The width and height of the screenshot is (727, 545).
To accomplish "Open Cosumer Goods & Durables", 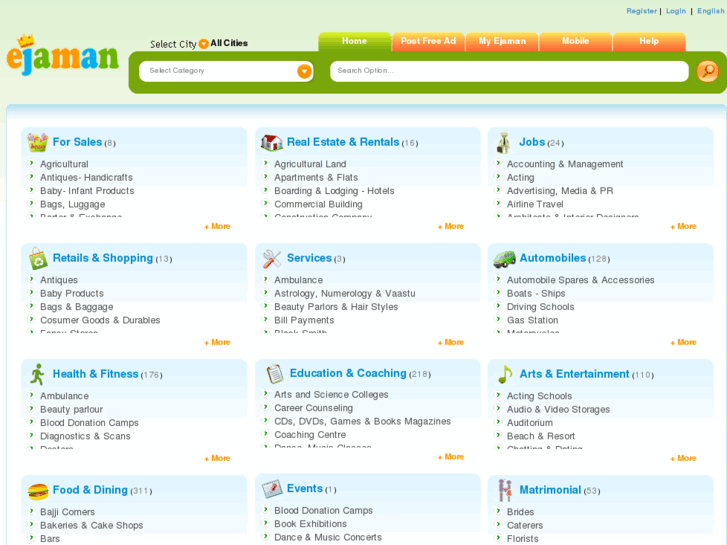I will point(100,321).
